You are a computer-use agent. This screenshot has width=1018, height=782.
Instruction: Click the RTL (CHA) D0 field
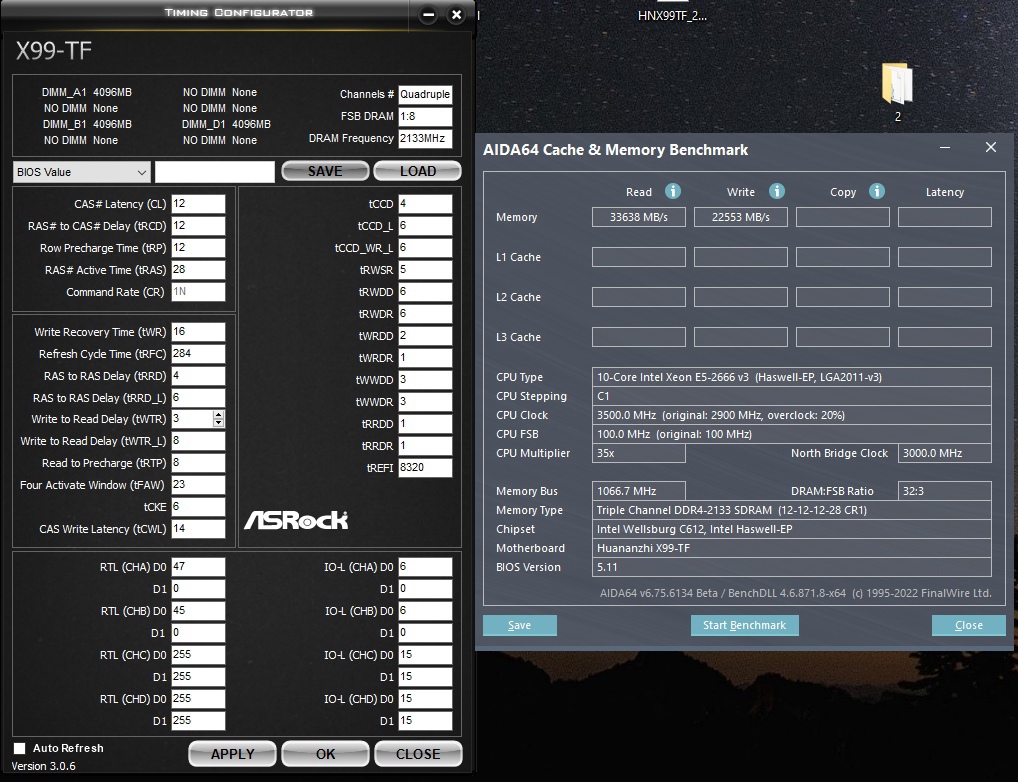pos(198,567)
